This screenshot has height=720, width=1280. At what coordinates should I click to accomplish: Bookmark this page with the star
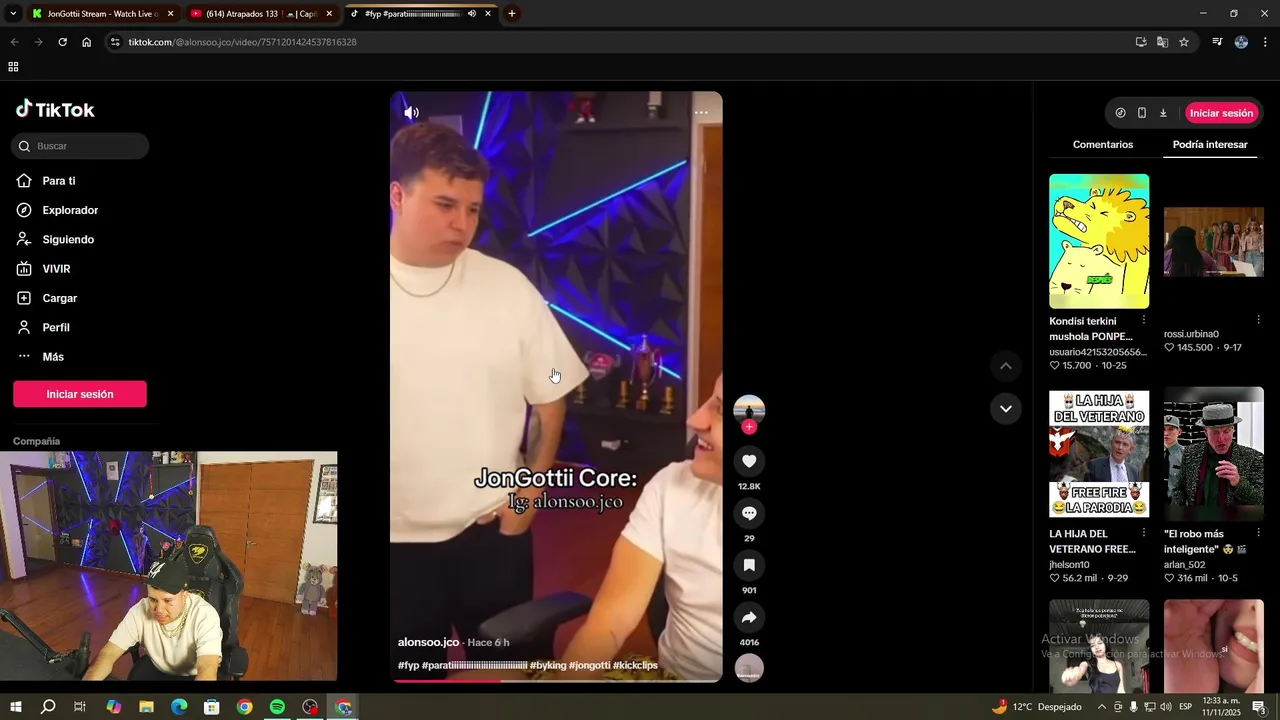[1184, 42]
